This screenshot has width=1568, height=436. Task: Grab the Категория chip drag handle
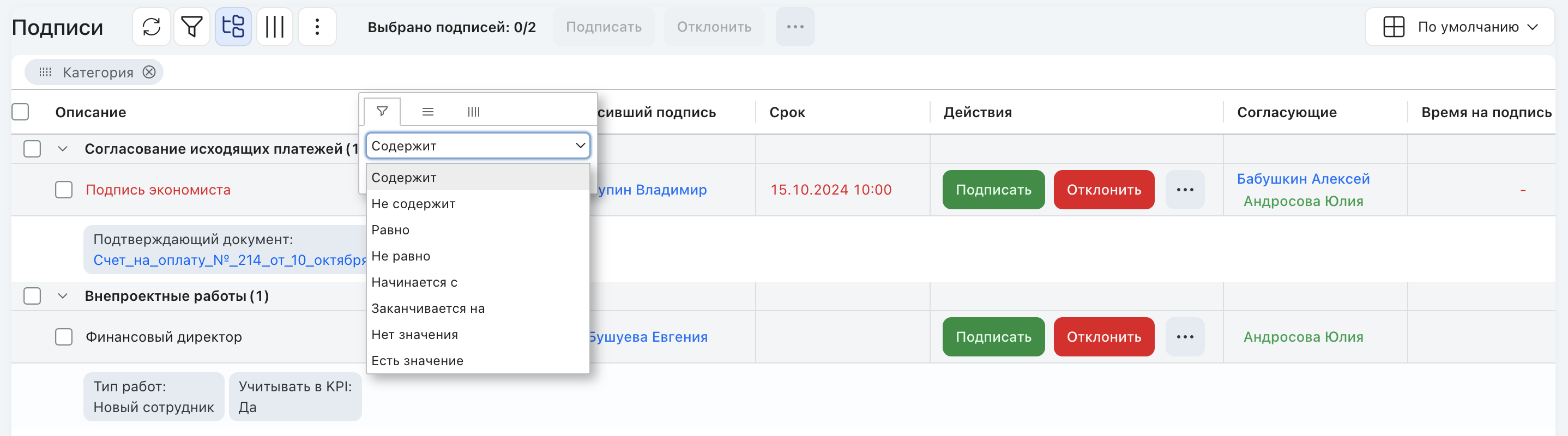tap(45, 72)
